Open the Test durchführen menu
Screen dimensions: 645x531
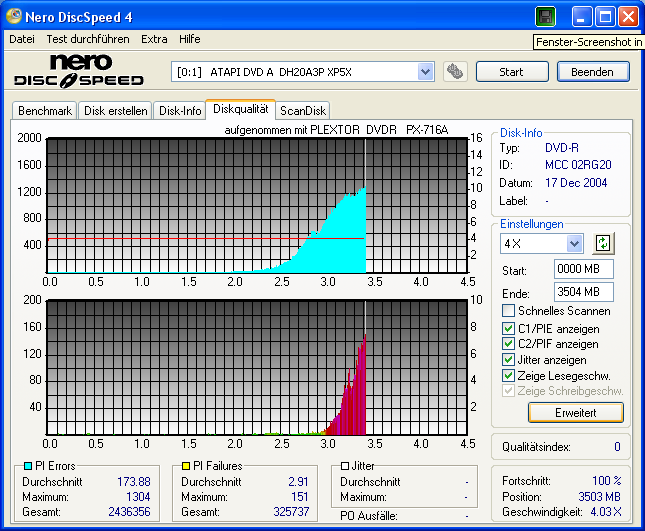[x=87, y=39]
